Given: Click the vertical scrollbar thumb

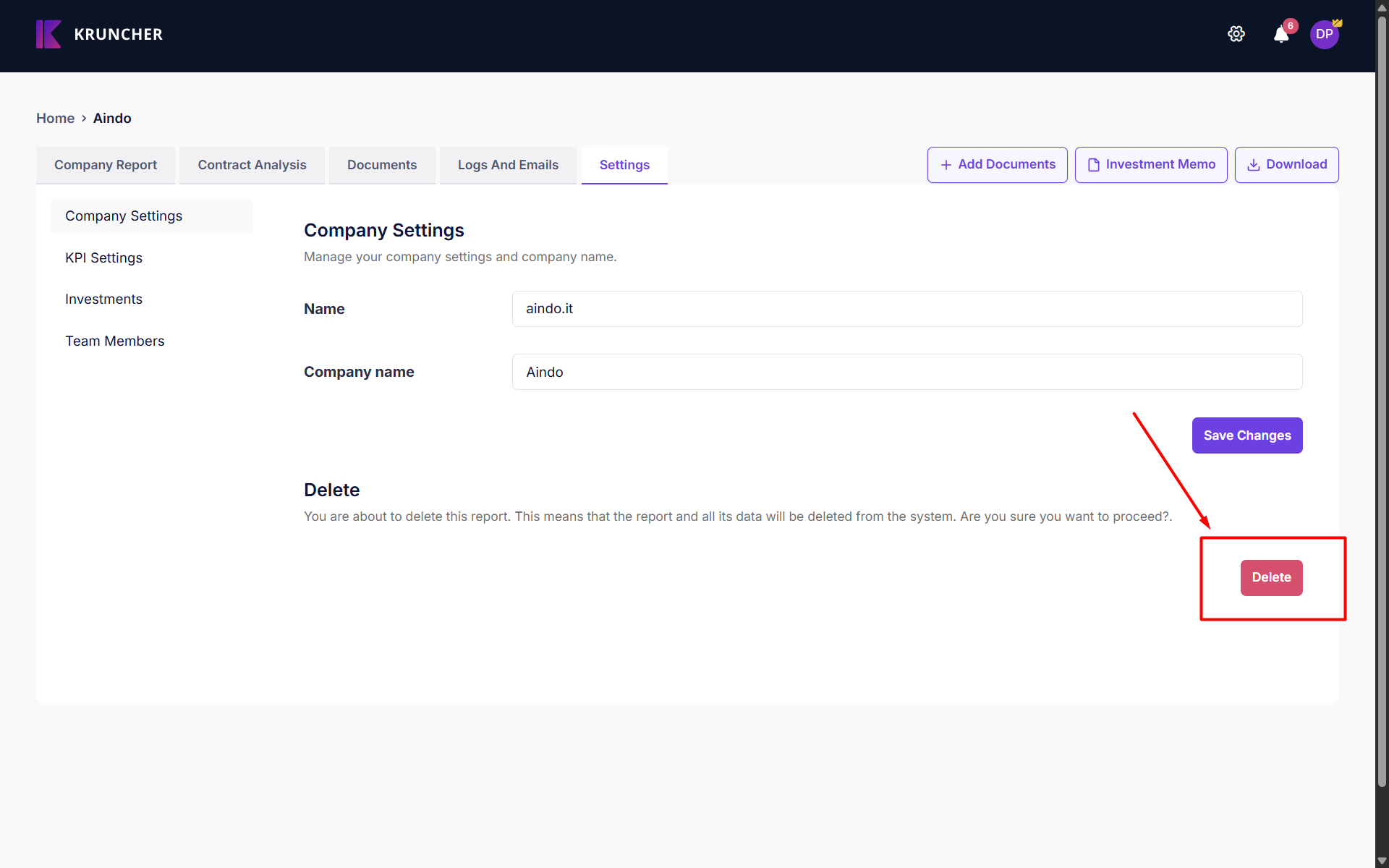Looking at the screenshot, I should click(x=1382, y=401).
